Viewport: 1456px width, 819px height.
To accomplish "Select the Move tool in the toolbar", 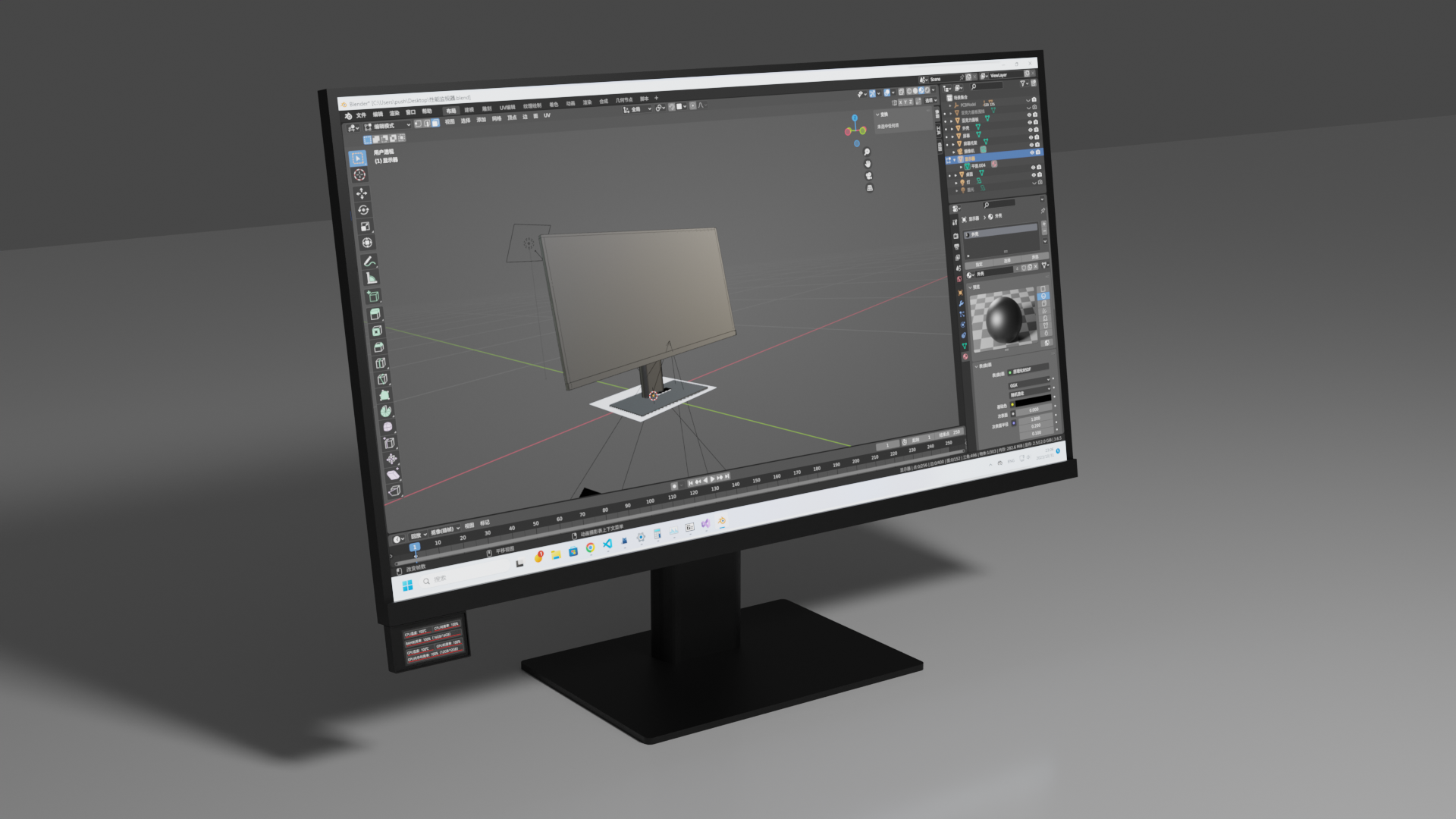I will [362, 193].
